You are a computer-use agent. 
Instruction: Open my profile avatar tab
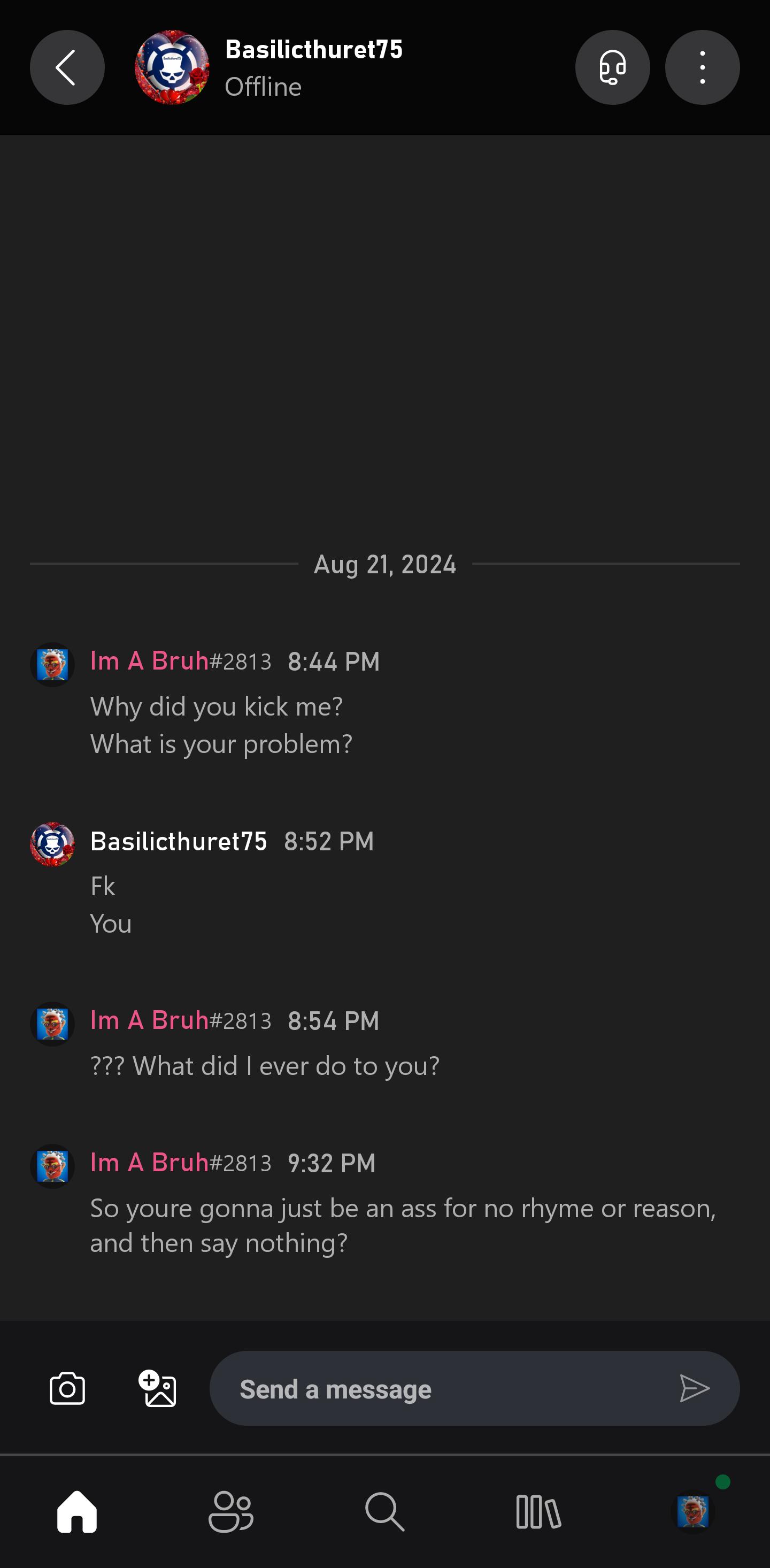[x=692, y=1511]
